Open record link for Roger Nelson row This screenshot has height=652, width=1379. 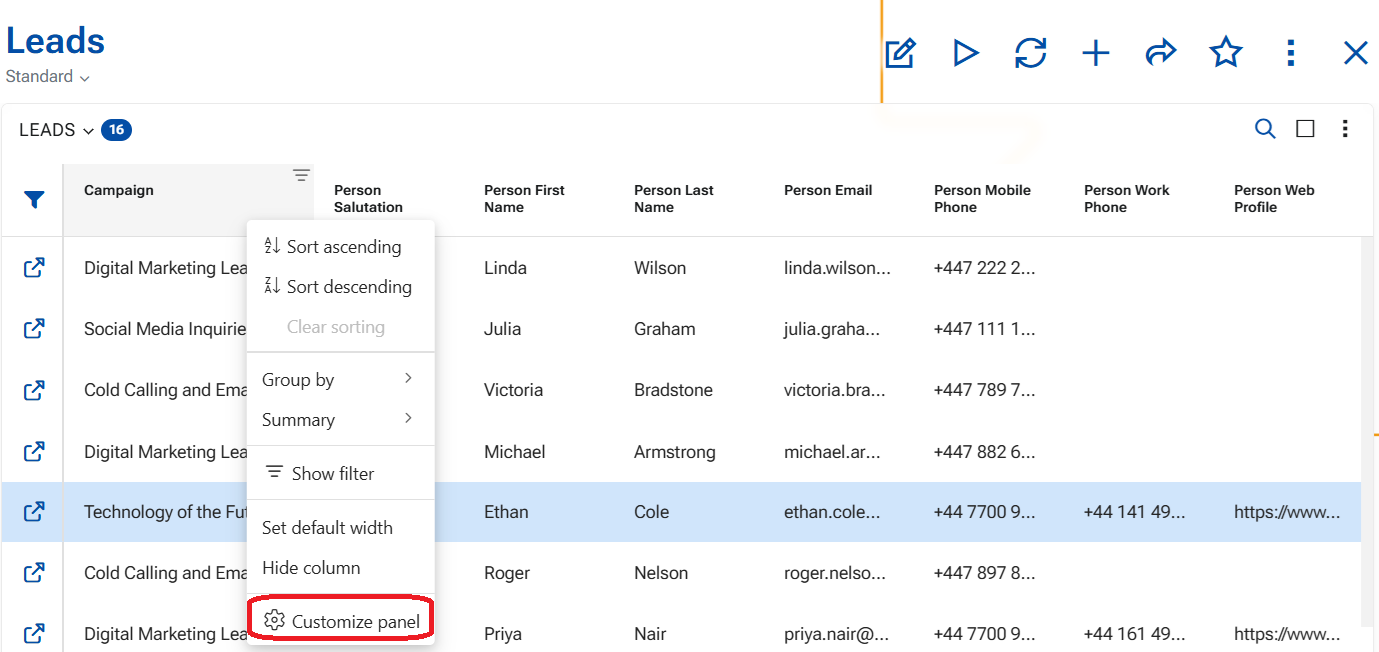(34, 573)
